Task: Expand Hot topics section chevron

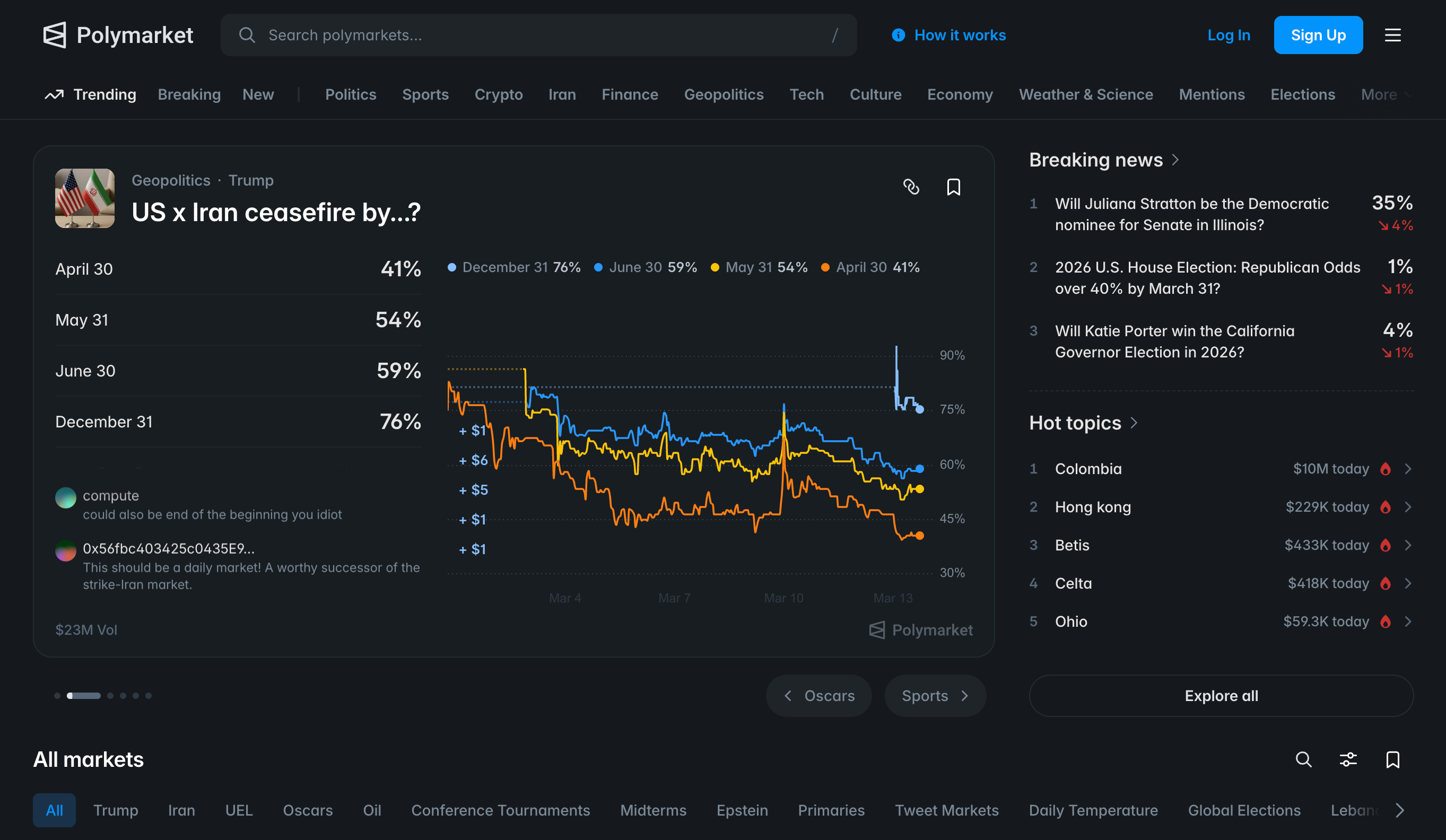Action: click(1135, 423)
